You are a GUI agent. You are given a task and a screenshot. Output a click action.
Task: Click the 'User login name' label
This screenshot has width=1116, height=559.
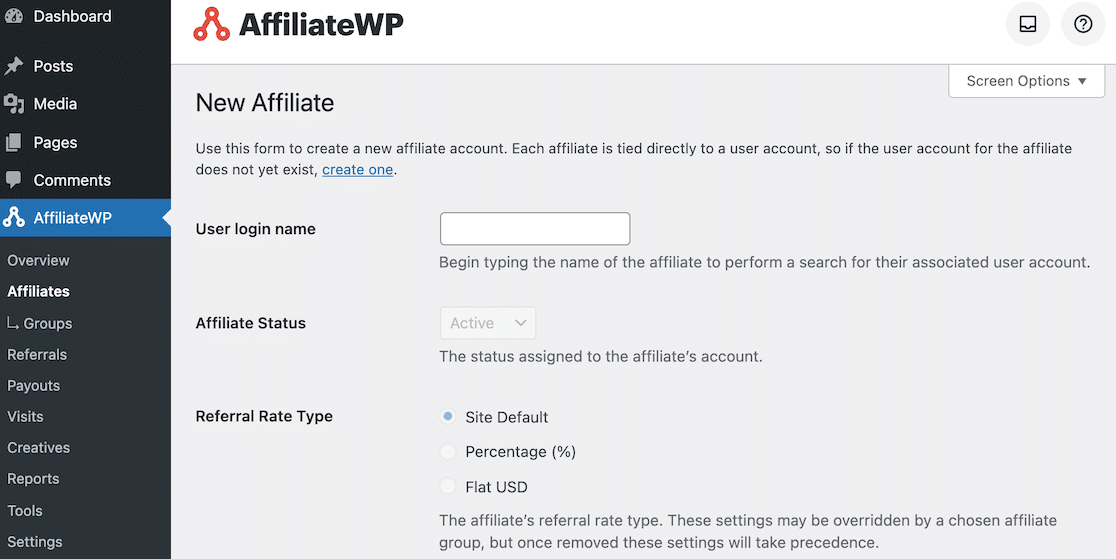[256, 229]
